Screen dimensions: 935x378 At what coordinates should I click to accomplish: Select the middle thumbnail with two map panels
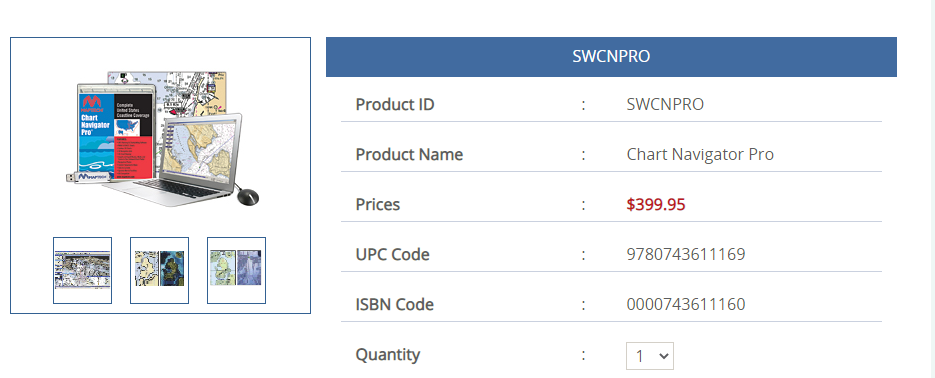159,270
